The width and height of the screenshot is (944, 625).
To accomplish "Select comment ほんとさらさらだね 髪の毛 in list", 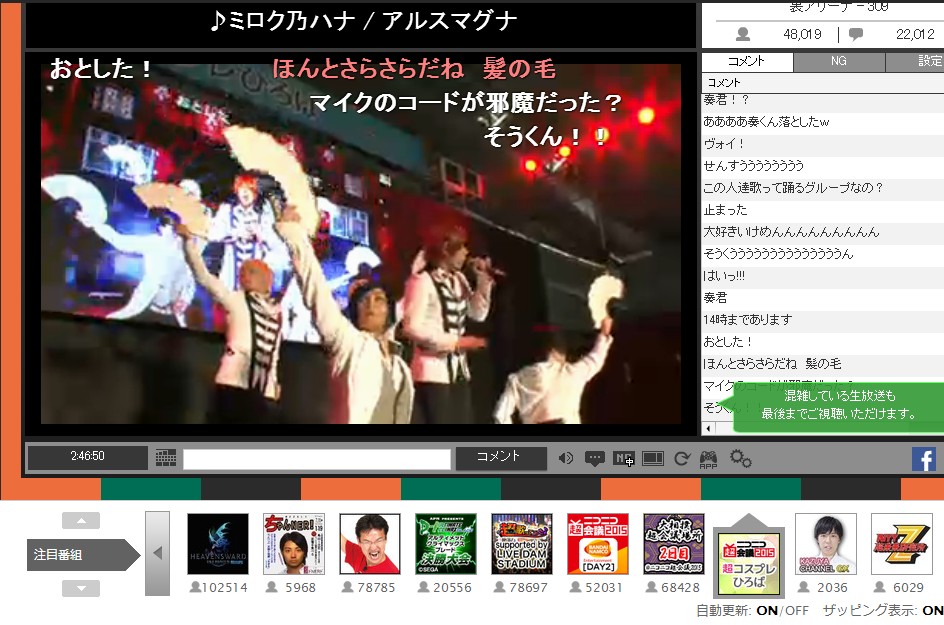I will coord(822,364).
